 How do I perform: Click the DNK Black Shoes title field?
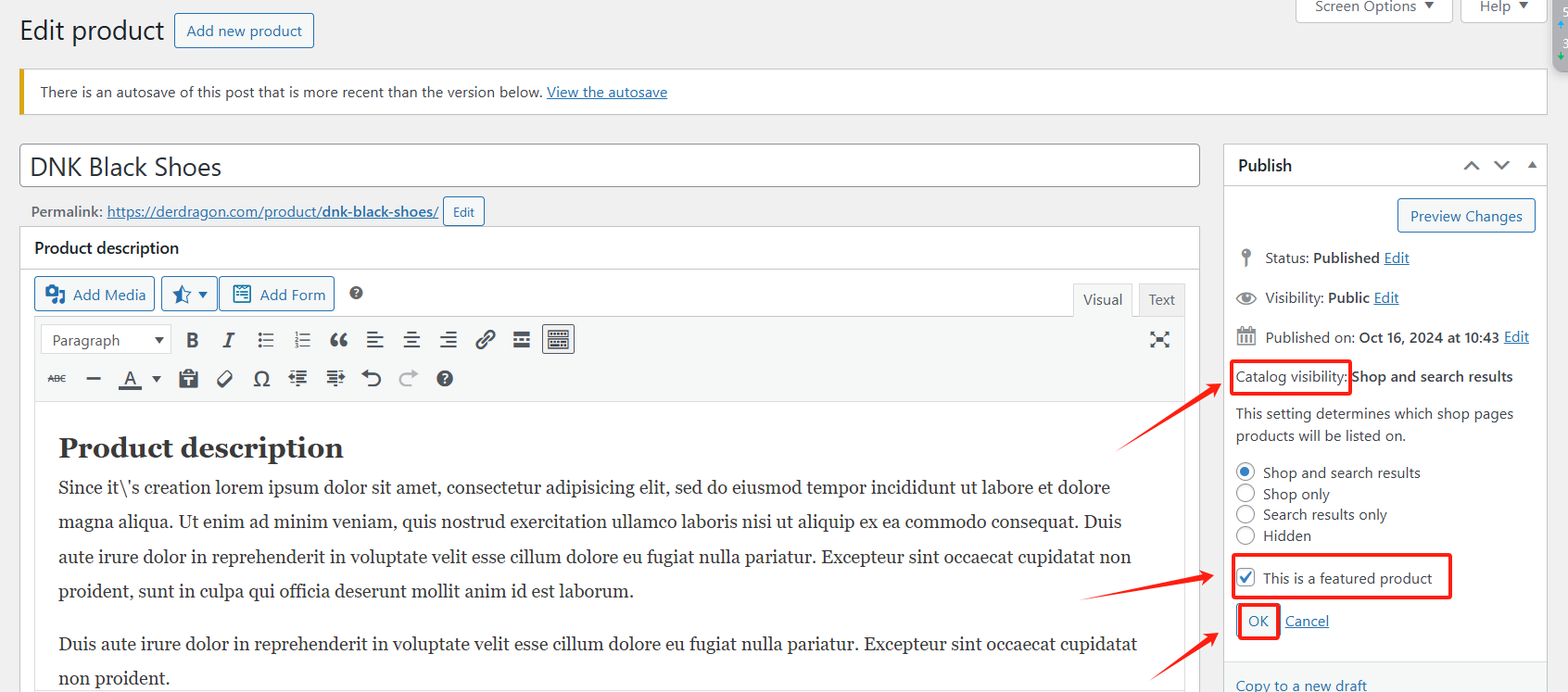point(610,166)
